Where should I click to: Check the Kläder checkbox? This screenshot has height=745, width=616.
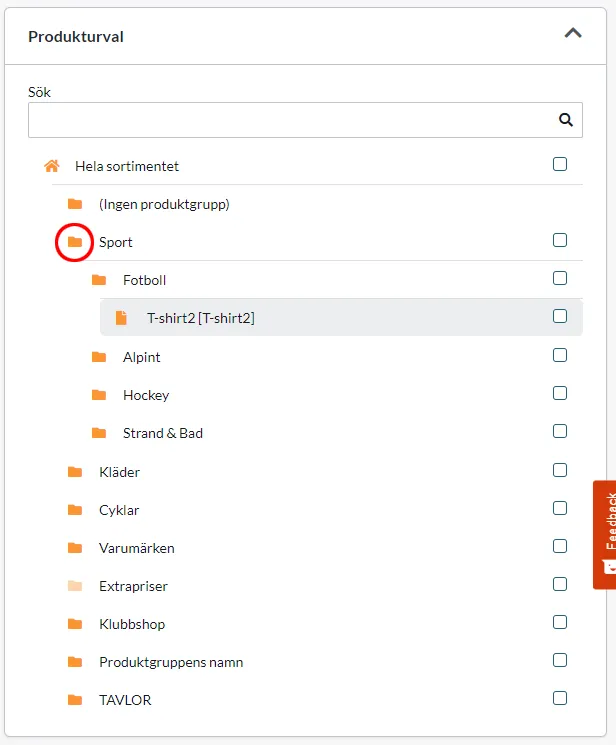pyautogui.click(x=560, y=470)
